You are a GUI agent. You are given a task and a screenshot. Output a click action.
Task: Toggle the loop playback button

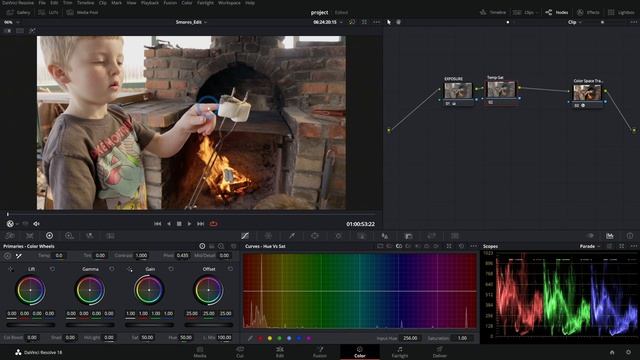pyautogui.click(x=213, y=224)
